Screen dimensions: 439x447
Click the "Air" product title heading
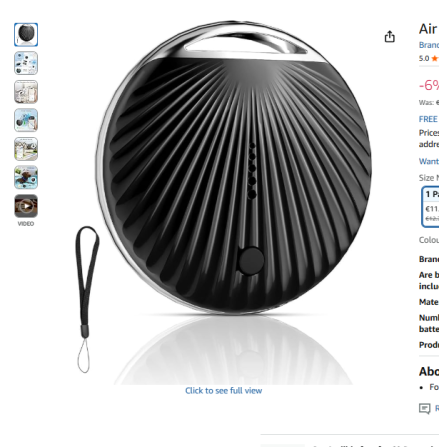click(428, 29)
